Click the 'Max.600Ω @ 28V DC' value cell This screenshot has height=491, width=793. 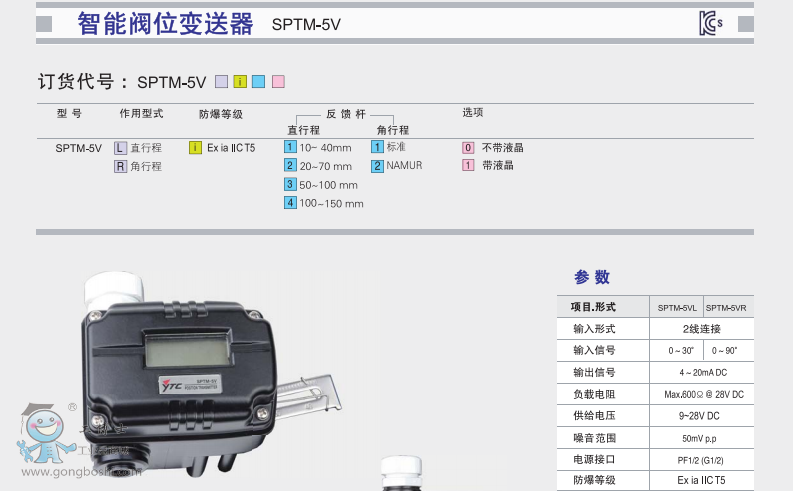tap(701, 394)
